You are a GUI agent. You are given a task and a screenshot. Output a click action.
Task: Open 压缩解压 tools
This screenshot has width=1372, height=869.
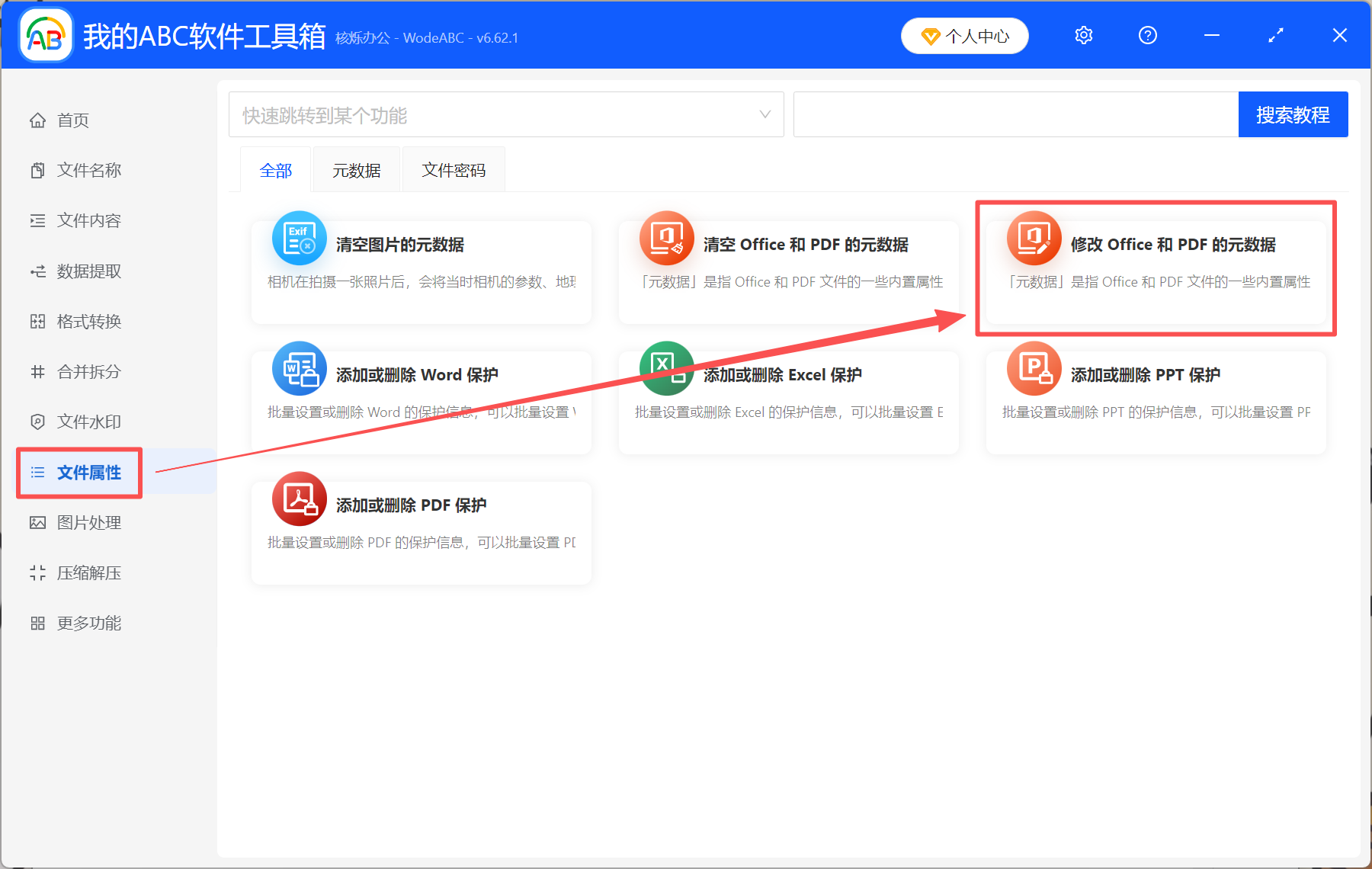click(88, 572)
